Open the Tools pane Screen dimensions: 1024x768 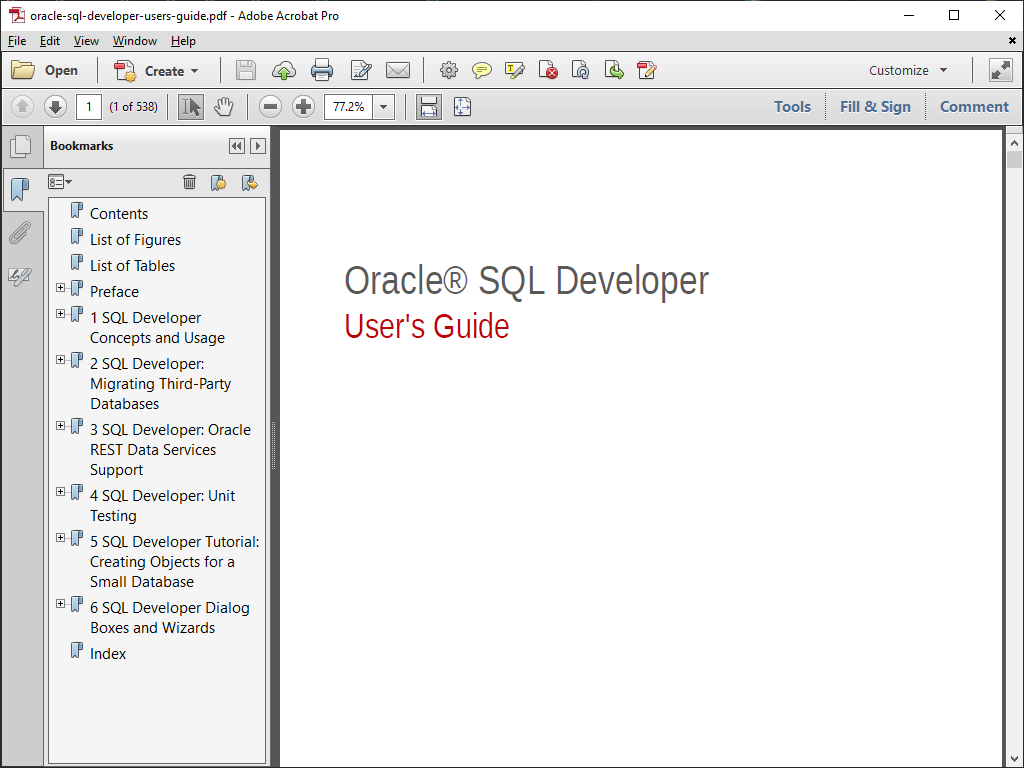click(x=792, y=106)
